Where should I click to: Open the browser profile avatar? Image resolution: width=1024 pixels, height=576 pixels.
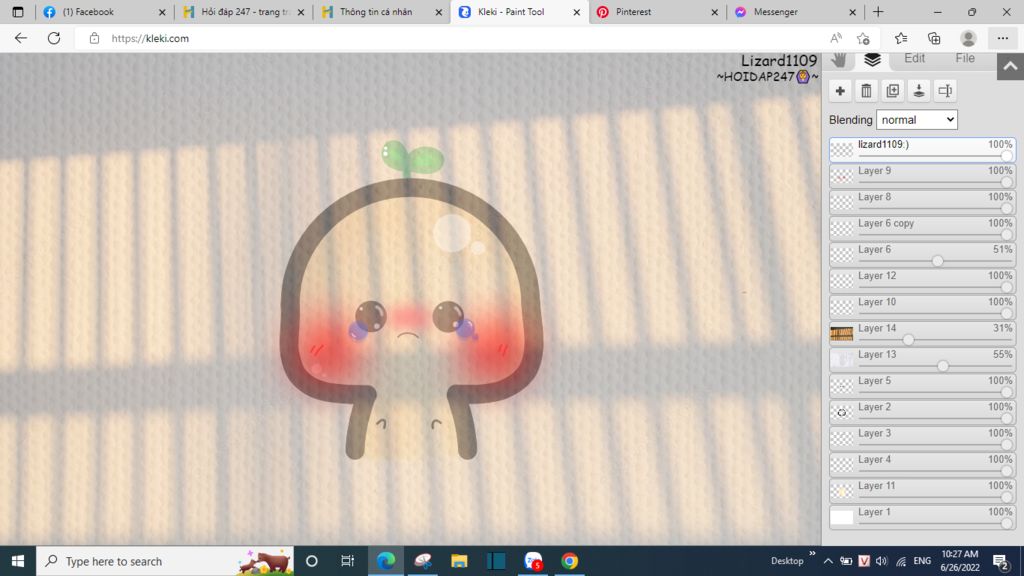[x=968, y=38]
